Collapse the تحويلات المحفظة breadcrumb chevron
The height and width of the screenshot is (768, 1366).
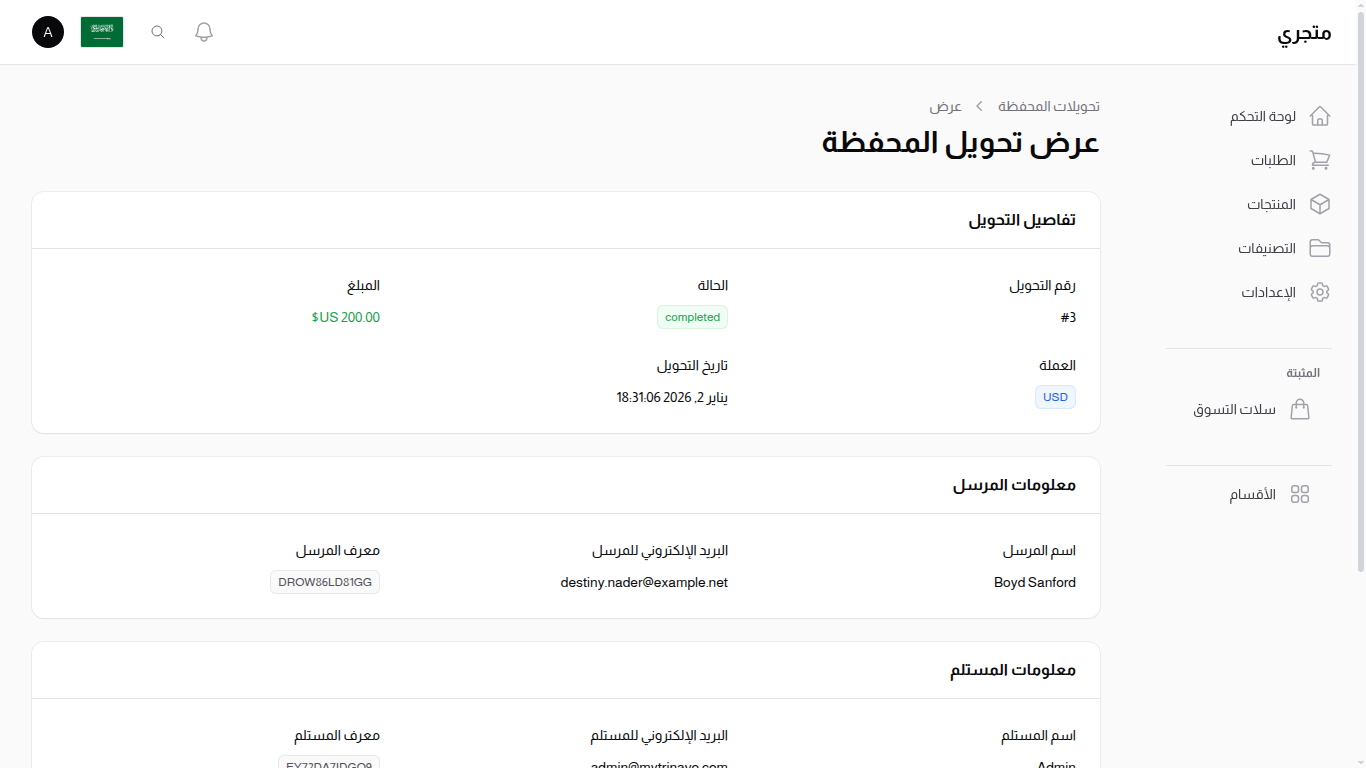coord(978,105)
